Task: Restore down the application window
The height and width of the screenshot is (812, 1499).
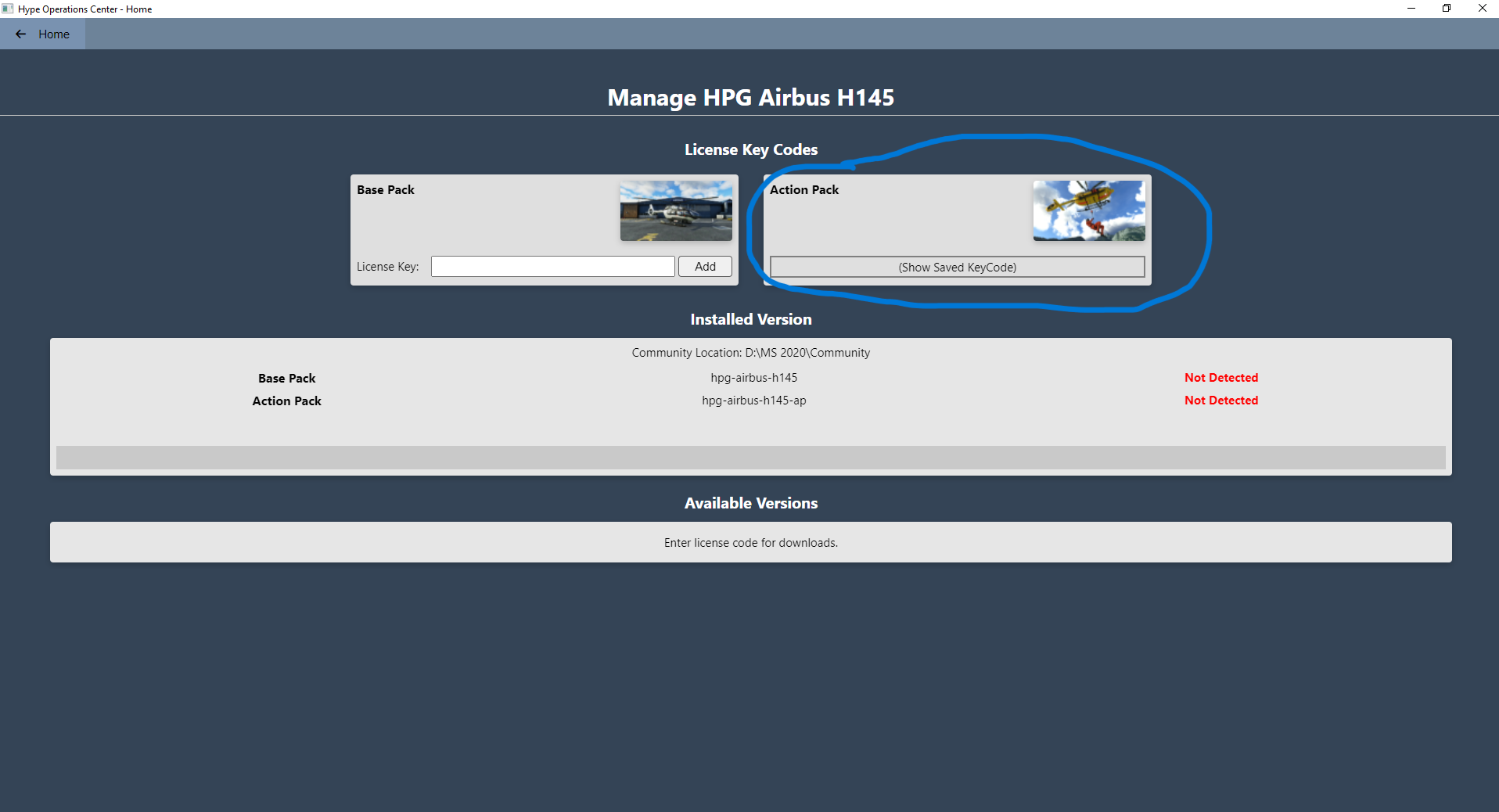Action: (1447, 9)
